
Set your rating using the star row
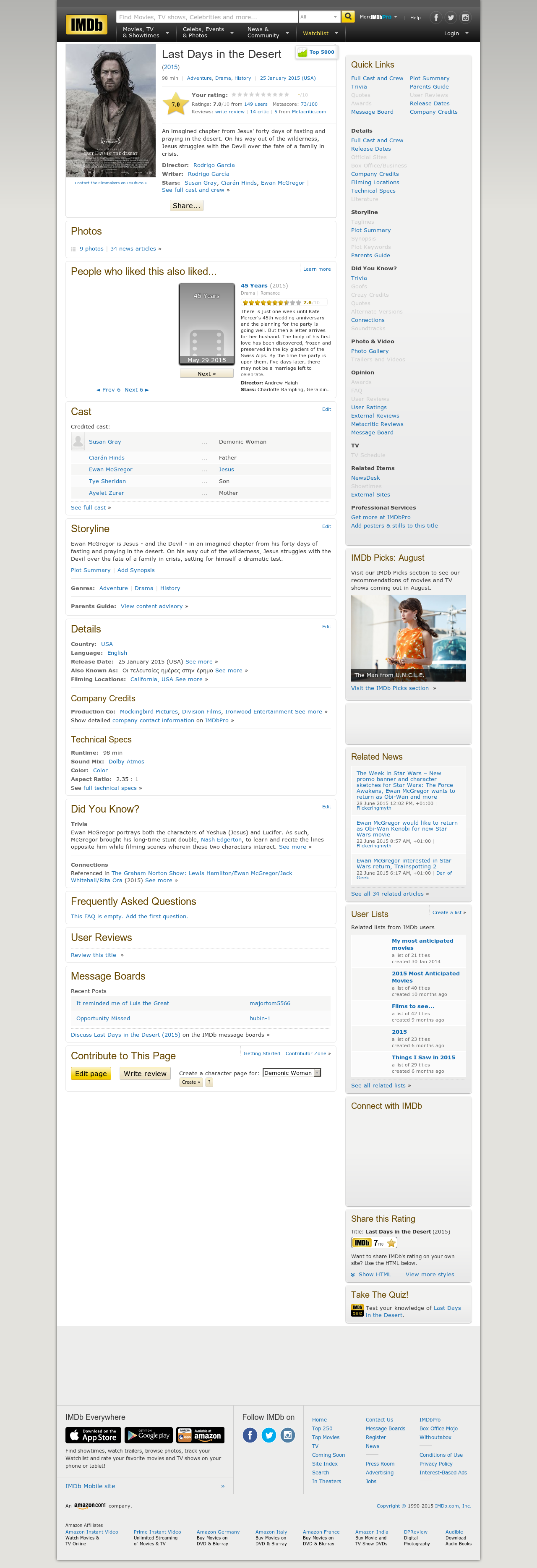(260, 95)
